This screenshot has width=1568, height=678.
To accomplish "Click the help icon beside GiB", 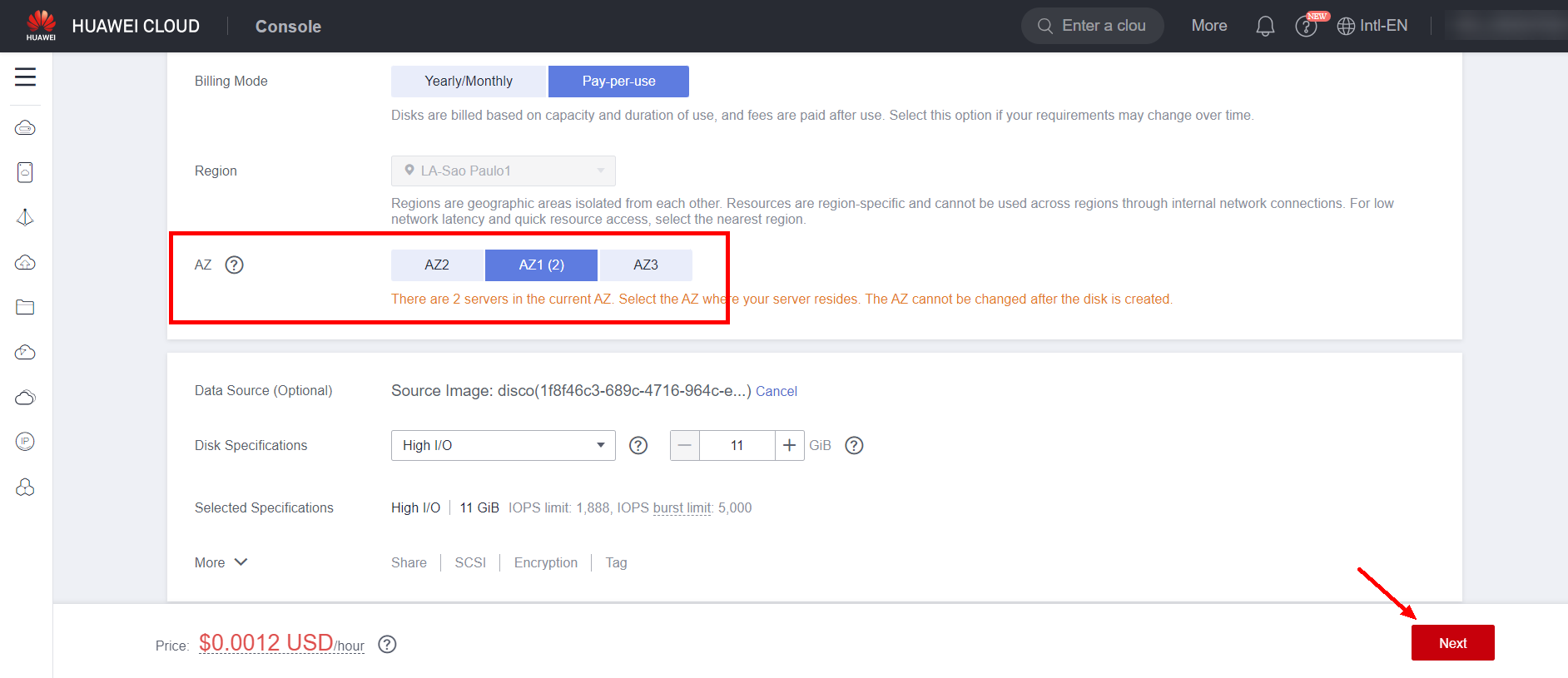I will (x=854, y=446).
